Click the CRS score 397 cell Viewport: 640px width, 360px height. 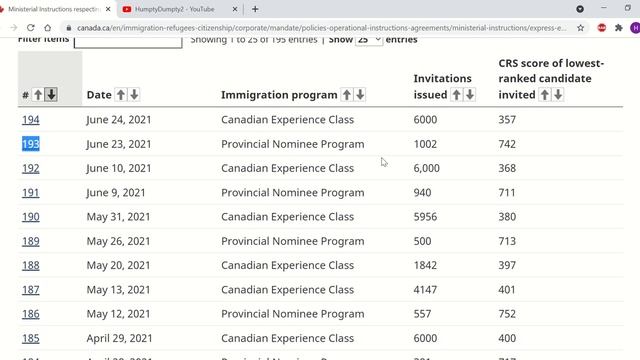tap(507, 265)
